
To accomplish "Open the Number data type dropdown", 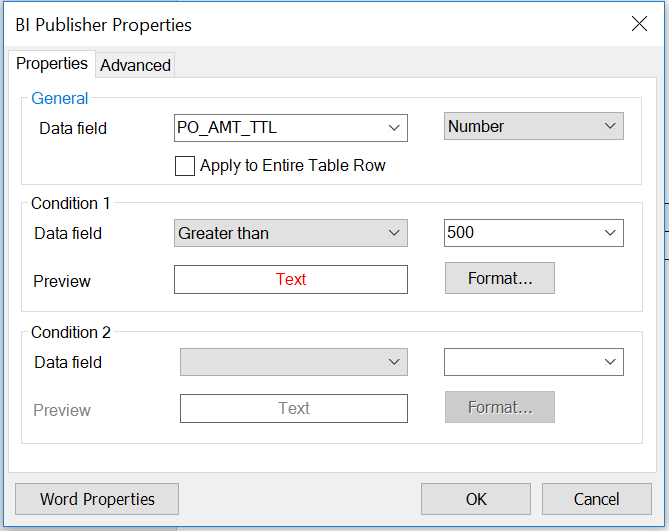I will pos(534,126).
